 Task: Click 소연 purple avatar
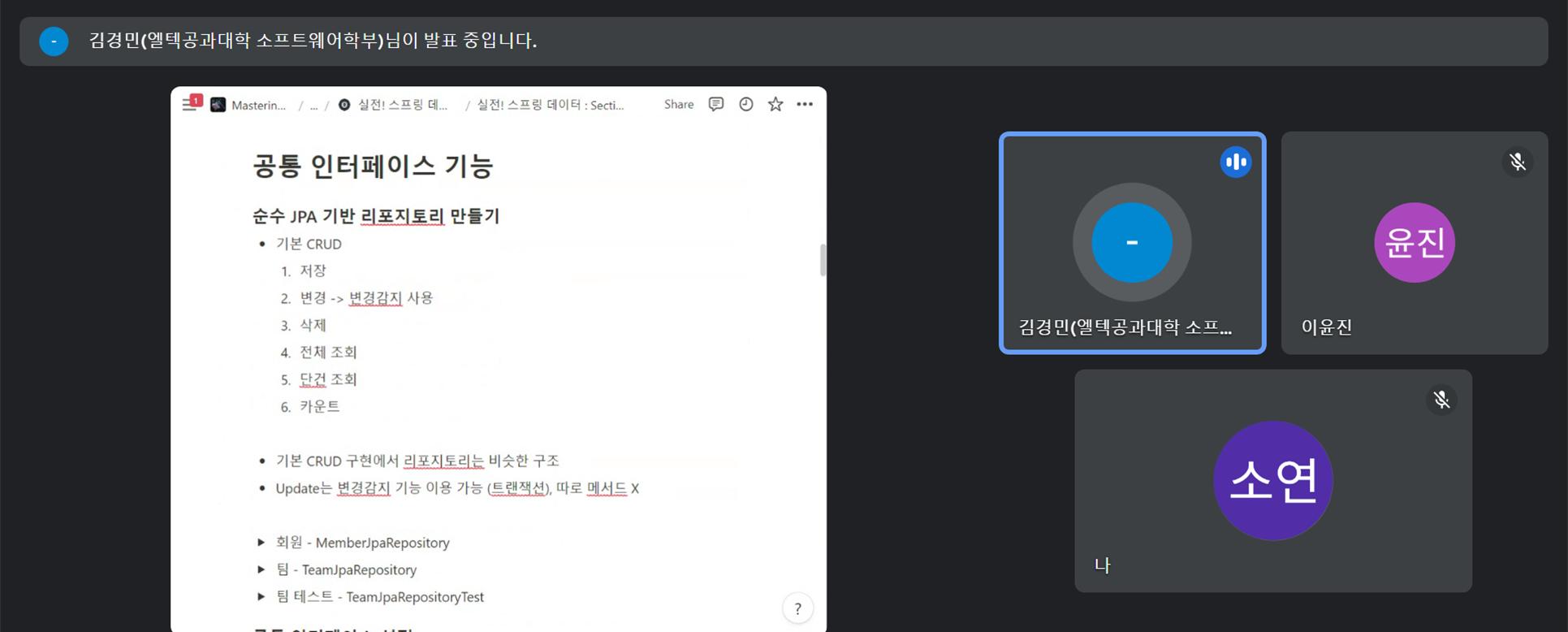coord(1272,480)
